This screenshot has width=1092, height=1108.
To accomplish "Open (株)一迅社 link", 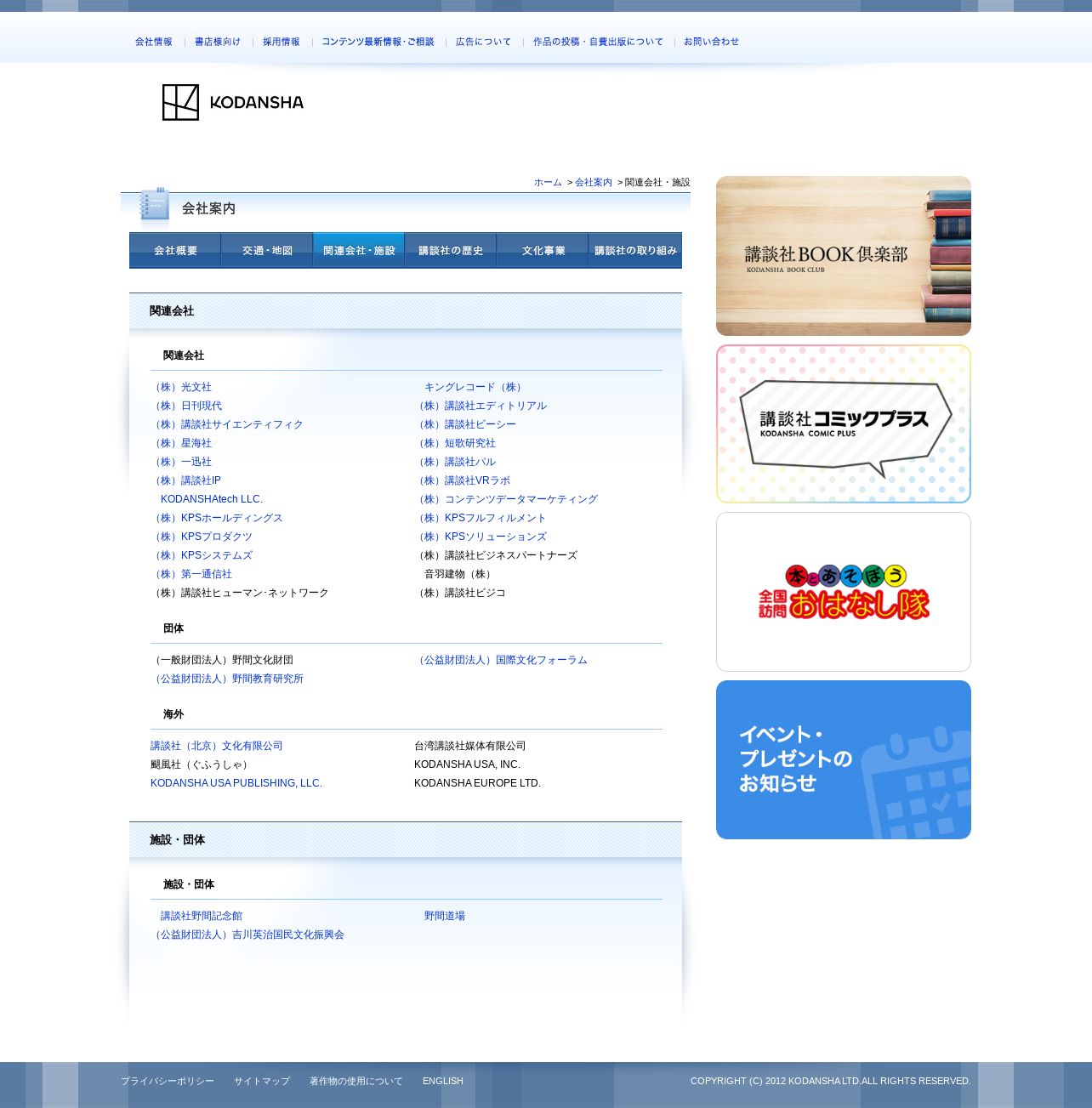I will (x=181, y=462).
